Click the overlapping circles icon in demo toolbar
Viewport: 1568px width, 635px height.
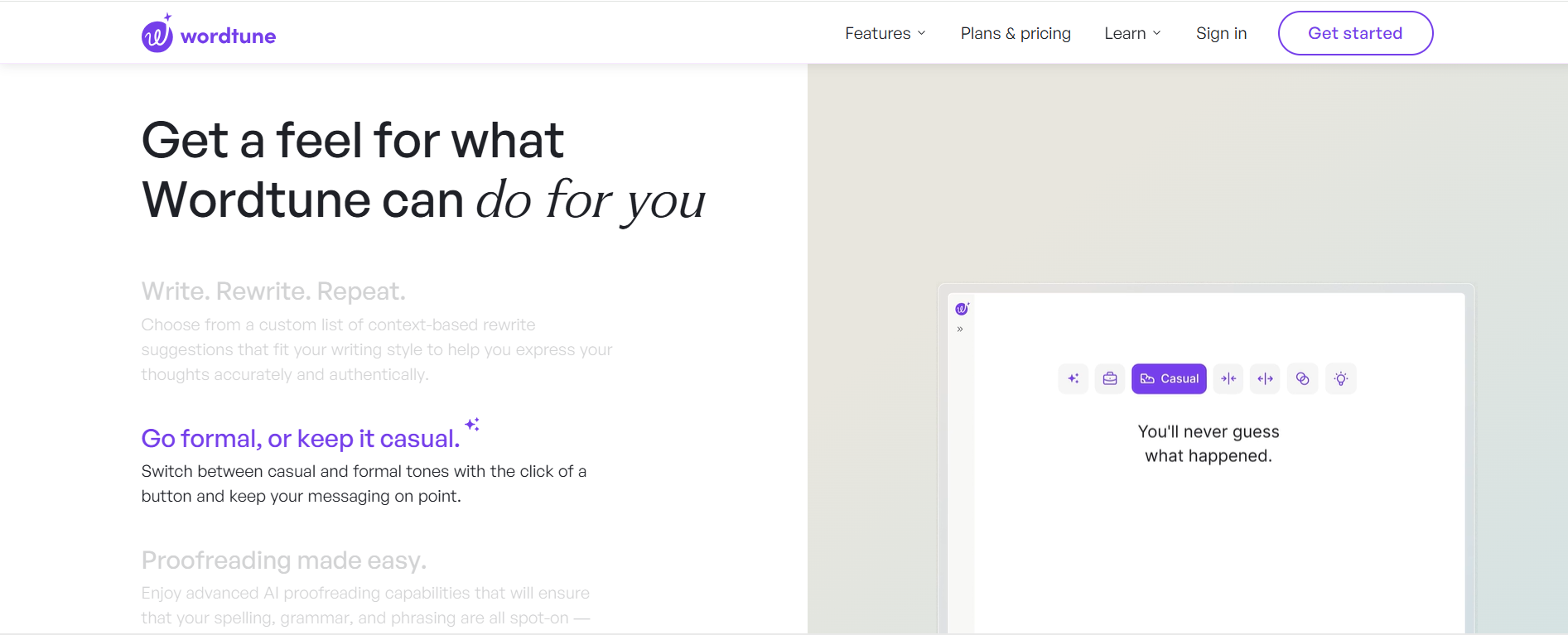[1302, 378]
